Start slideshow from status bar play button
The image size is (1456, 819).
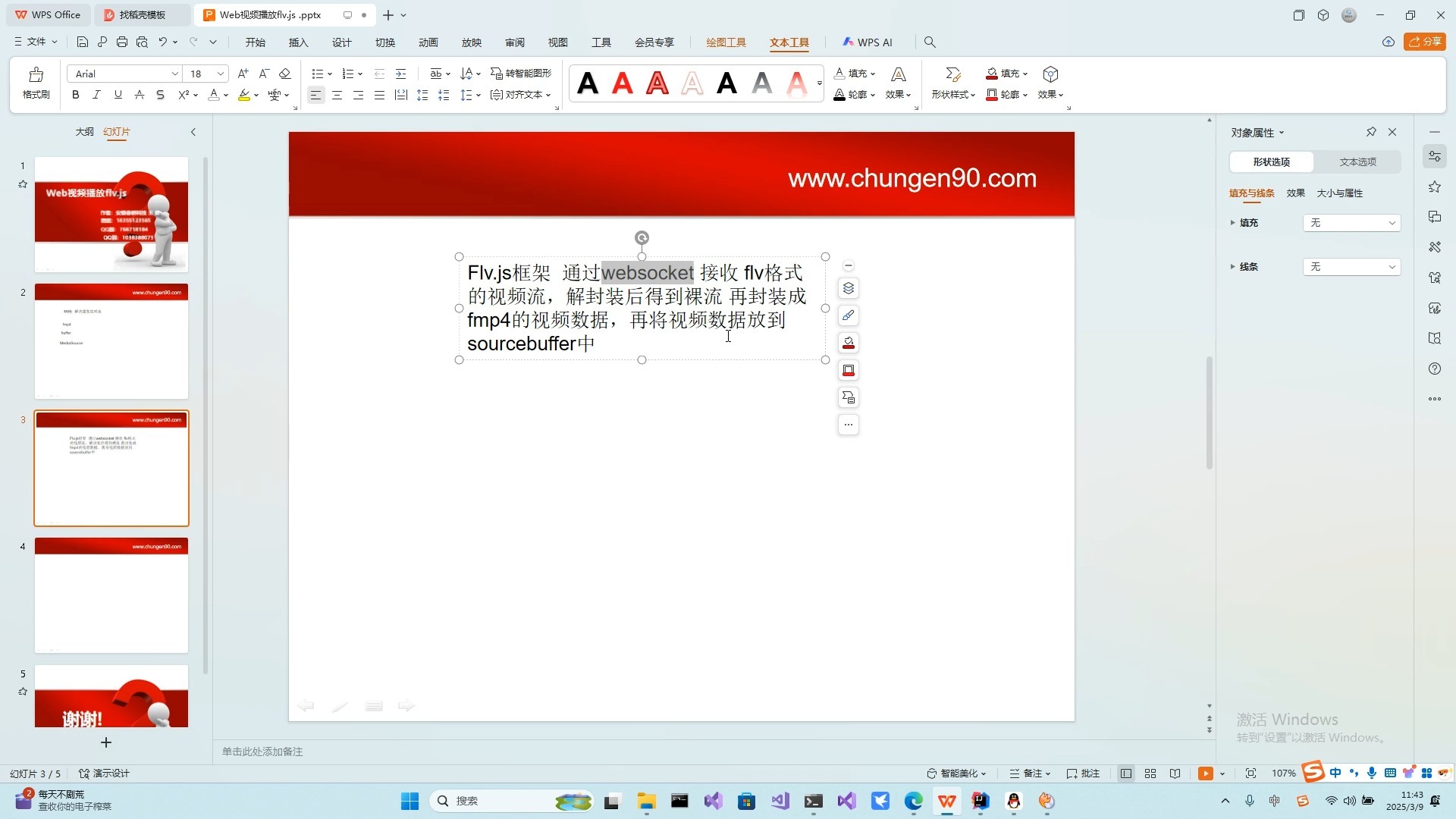[1205, 773]
